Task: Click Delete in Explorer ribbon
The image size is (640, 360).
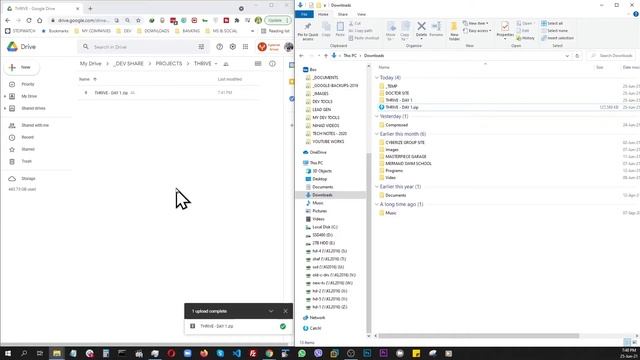Action: point(421,30)
